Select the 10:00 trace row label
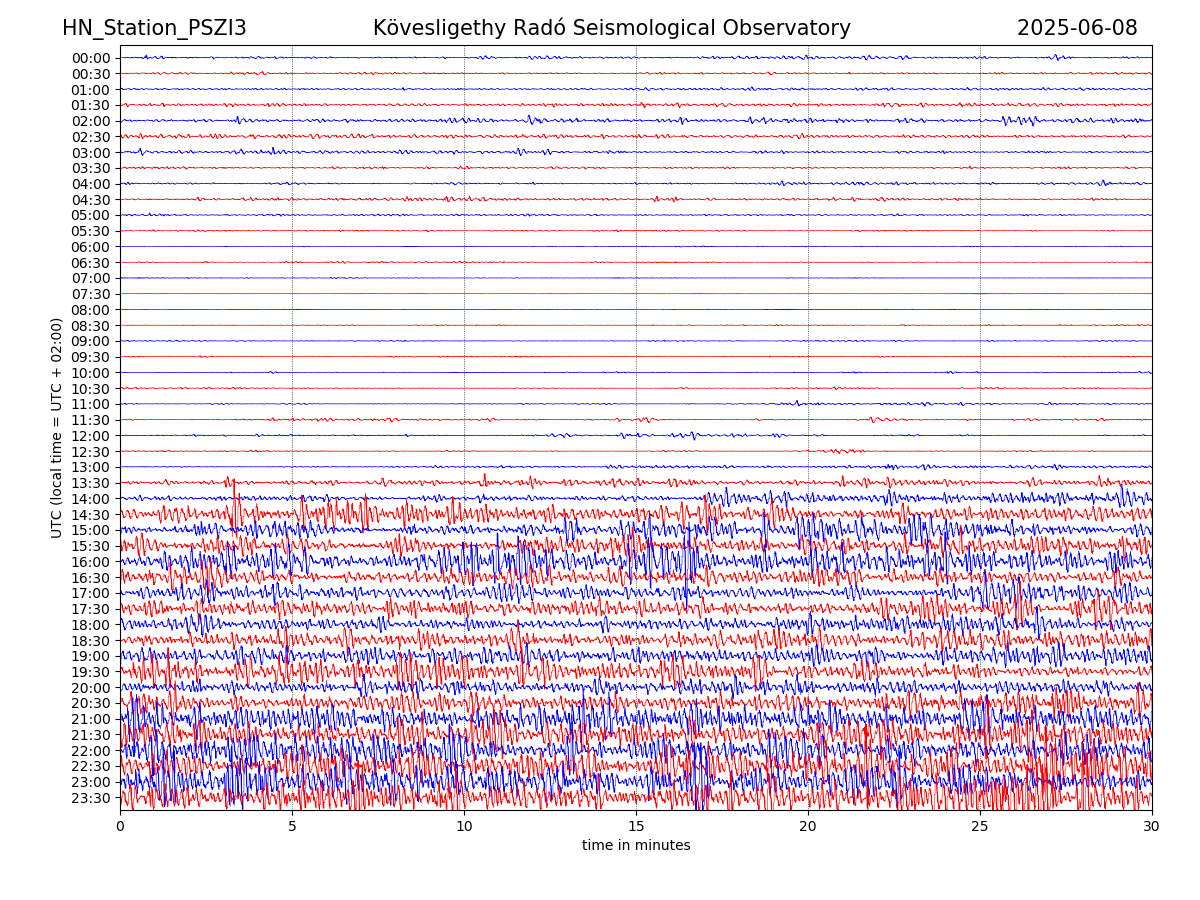 (91, 373)
